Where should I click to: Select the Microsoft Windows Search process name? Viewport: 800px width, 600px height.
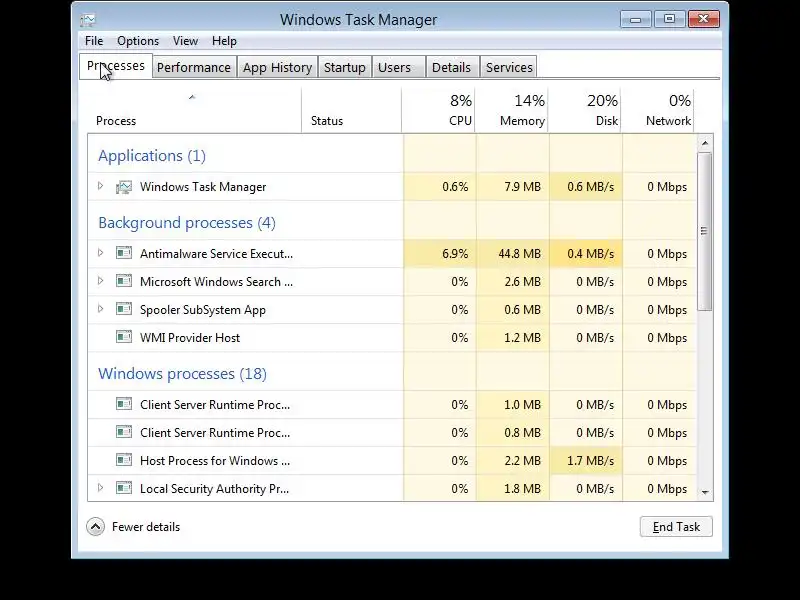click(216, 282)
